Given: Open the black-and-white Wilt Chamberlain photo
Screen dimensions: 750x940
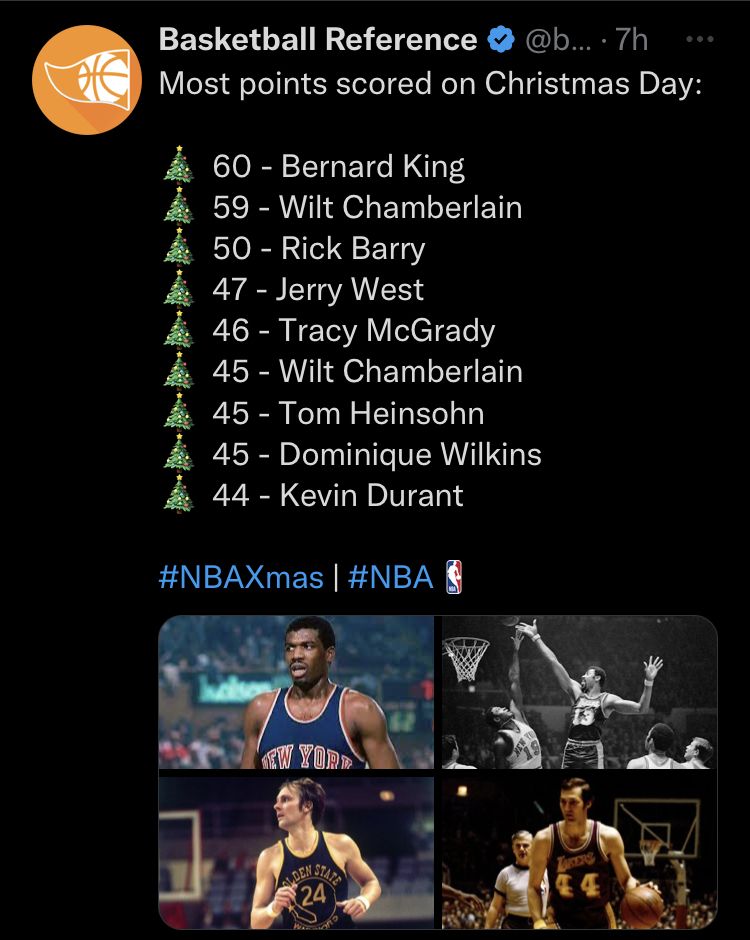Looking at the screenshot, I should coord(580,692).
